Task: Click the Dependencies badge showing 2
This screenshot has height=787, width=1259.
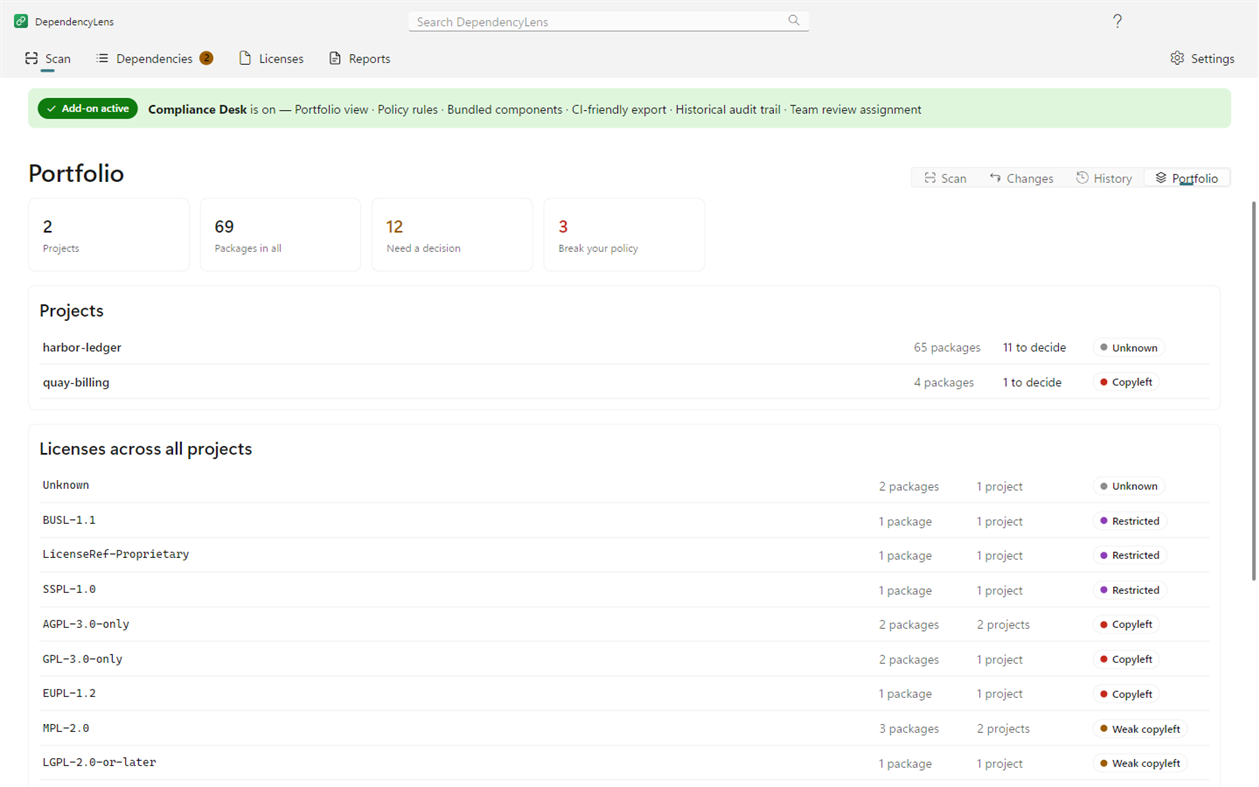Action: pos(206,58)
